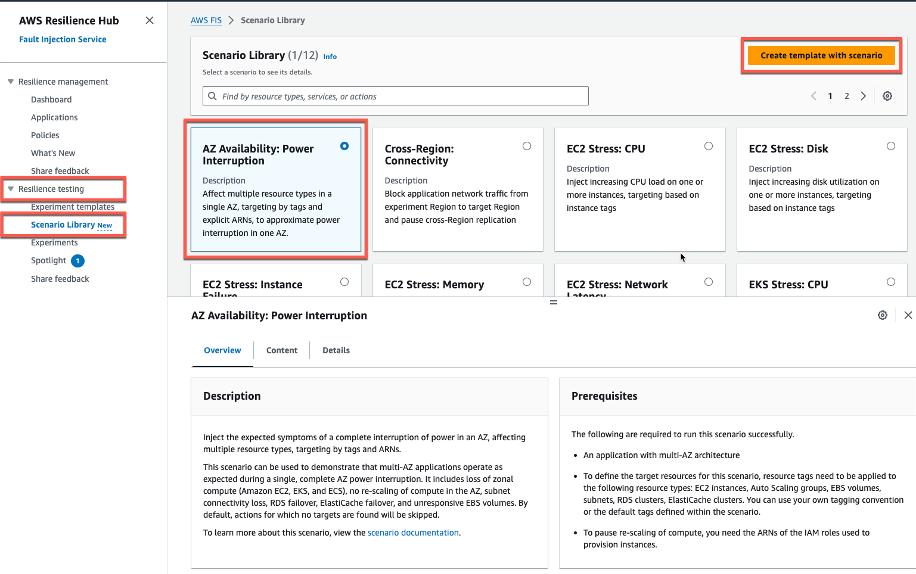Close the AZ Availability details panel
916x574 pixels.
click(x=908, y=315)
